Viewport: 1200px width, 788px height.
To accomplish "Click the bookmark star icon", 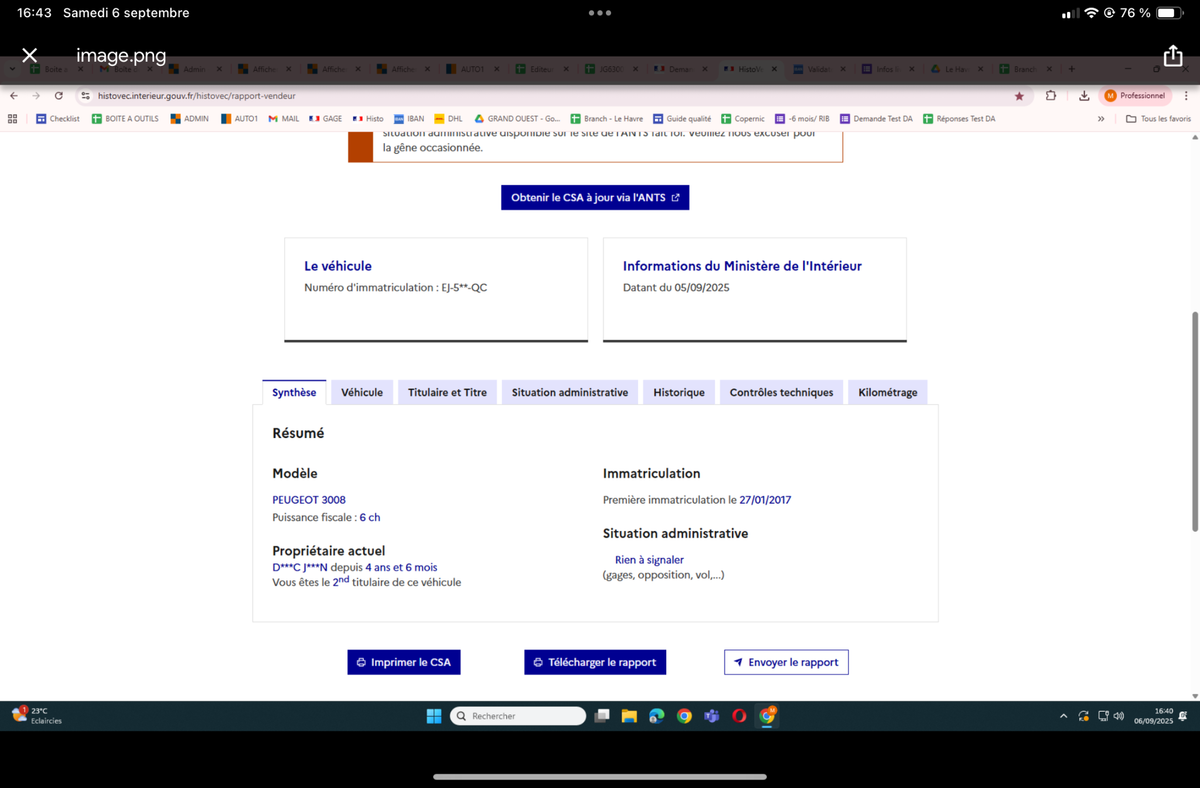I will pyautogui.click(x=1019, y=96).
